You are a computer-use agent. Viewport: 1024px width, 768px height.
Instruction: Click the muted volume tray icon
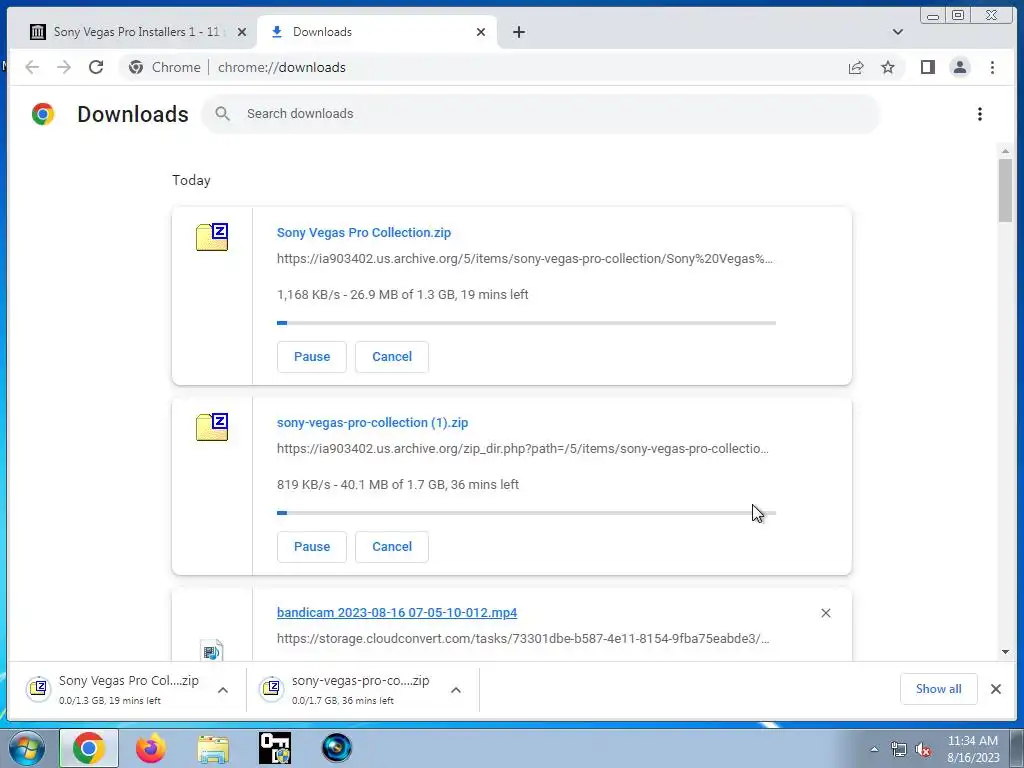pyautogui.click(x=923, y=750)
